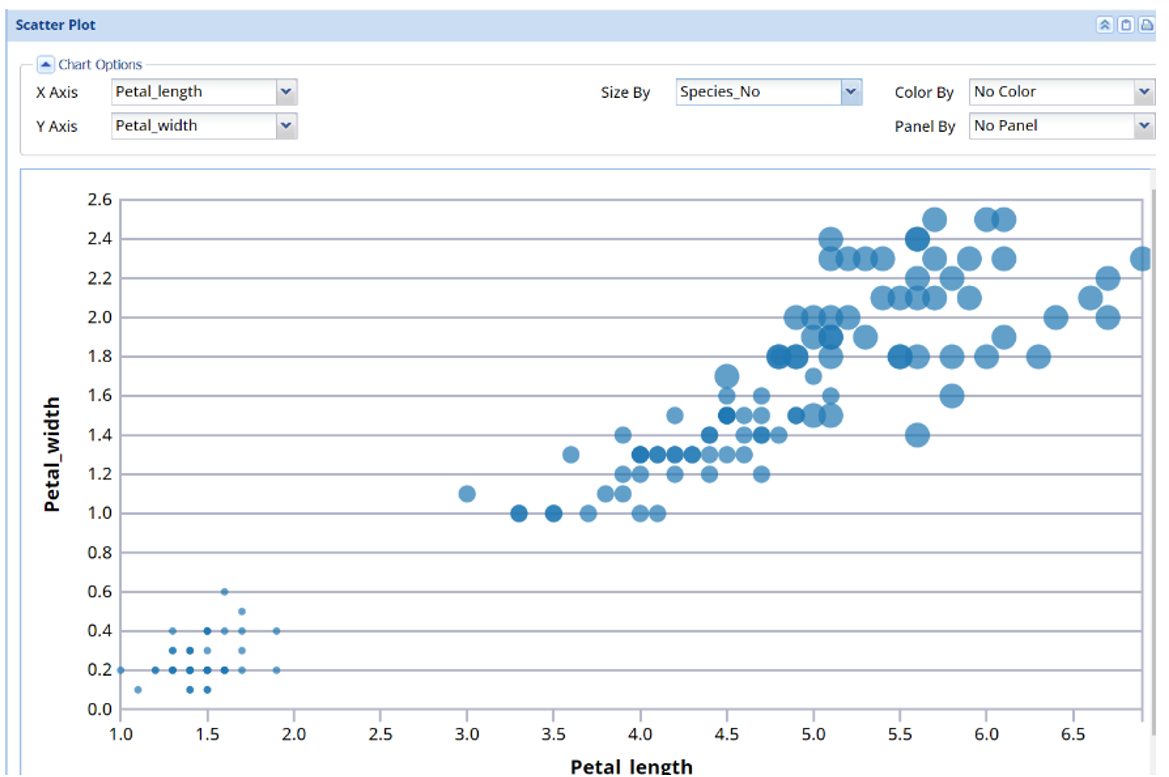The image size is (1169, 777).
Task: Click the Species_No Size By field
Action: coord(757,92)
